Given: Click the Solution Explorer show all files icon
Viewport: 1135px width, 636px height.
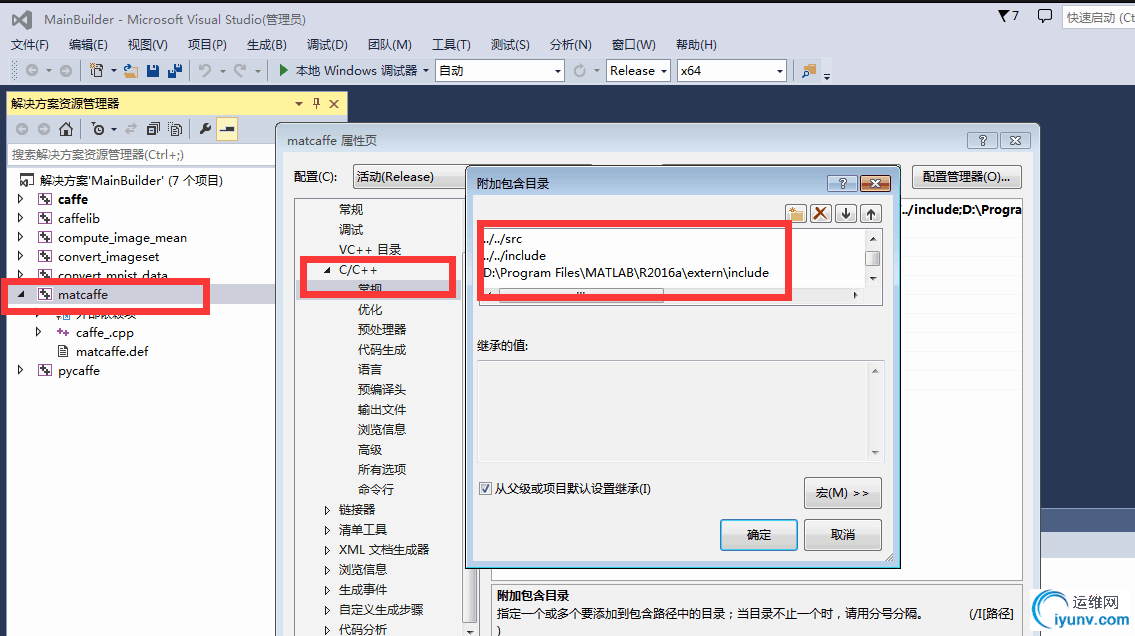Looking at the screenshot, I should click(x=174, y=129).
